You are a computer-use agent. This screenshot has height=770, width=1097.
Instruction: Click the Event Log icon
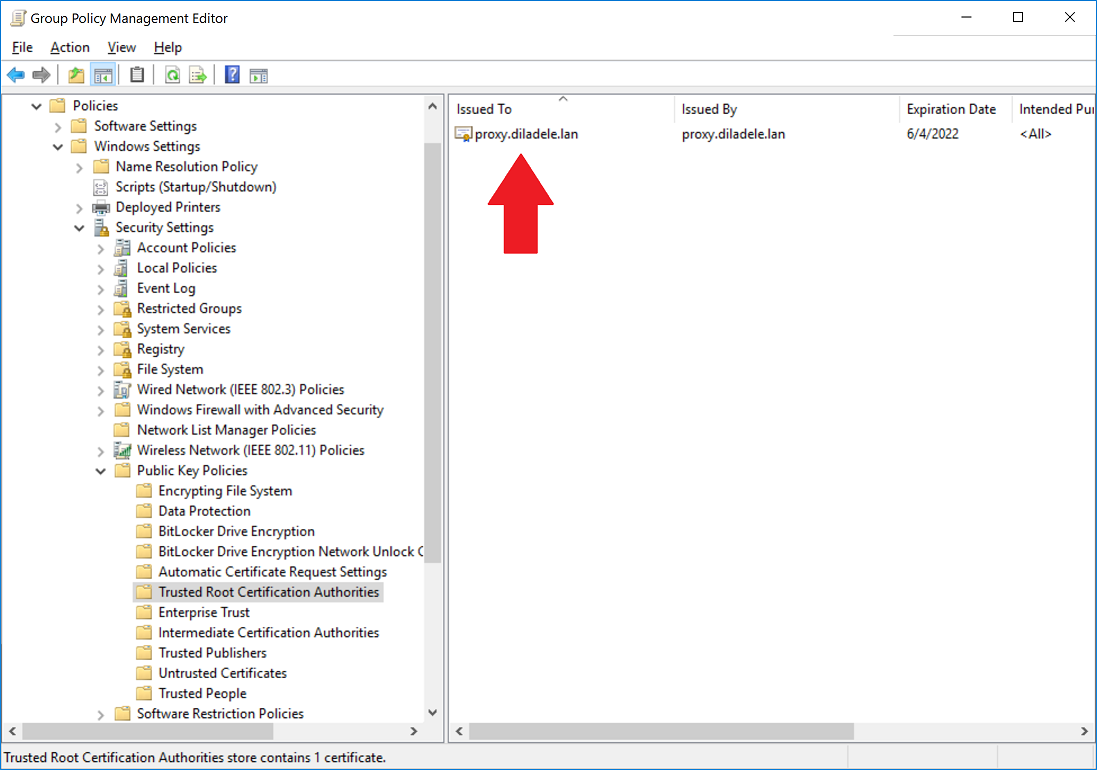(122, 288)
